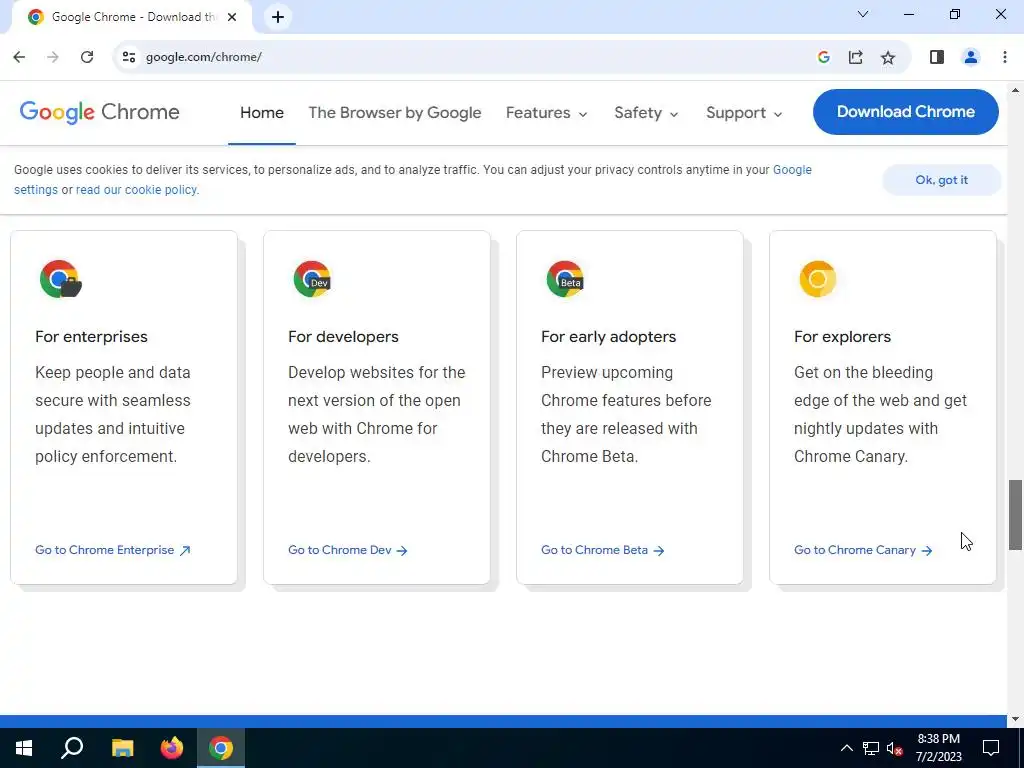1024x768 pixels.
Task: Open the profile avatar icon
Action: point(970,57)
